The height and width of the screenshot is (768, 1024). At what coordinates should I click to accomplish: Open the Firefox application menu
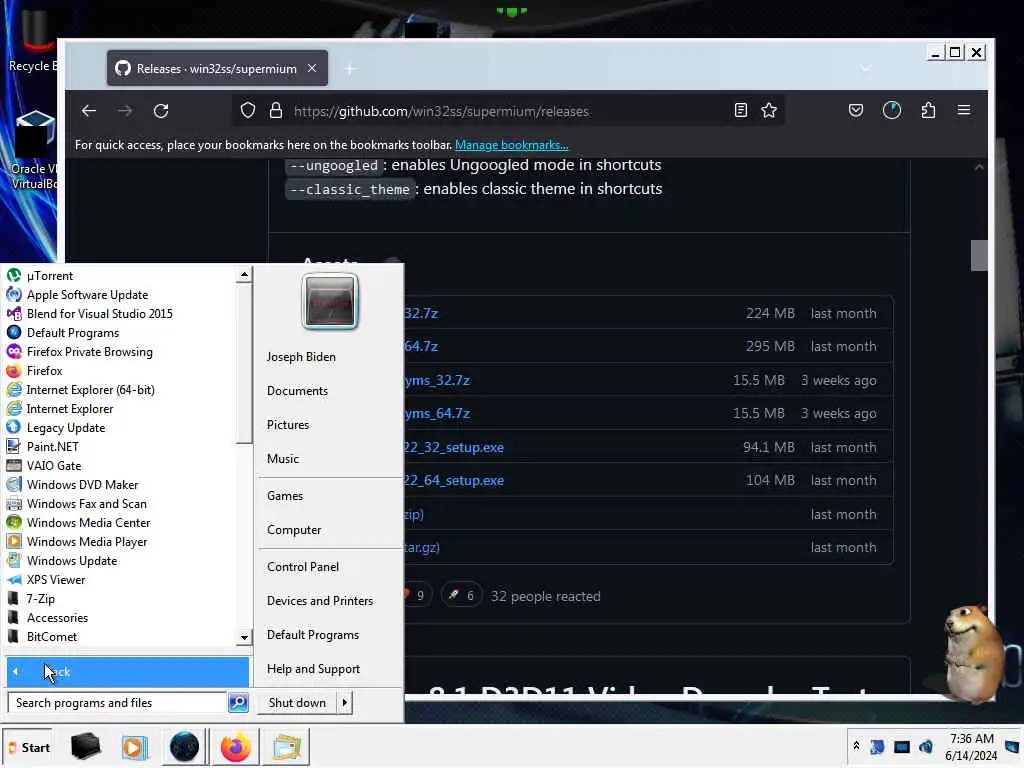(964, 110)
